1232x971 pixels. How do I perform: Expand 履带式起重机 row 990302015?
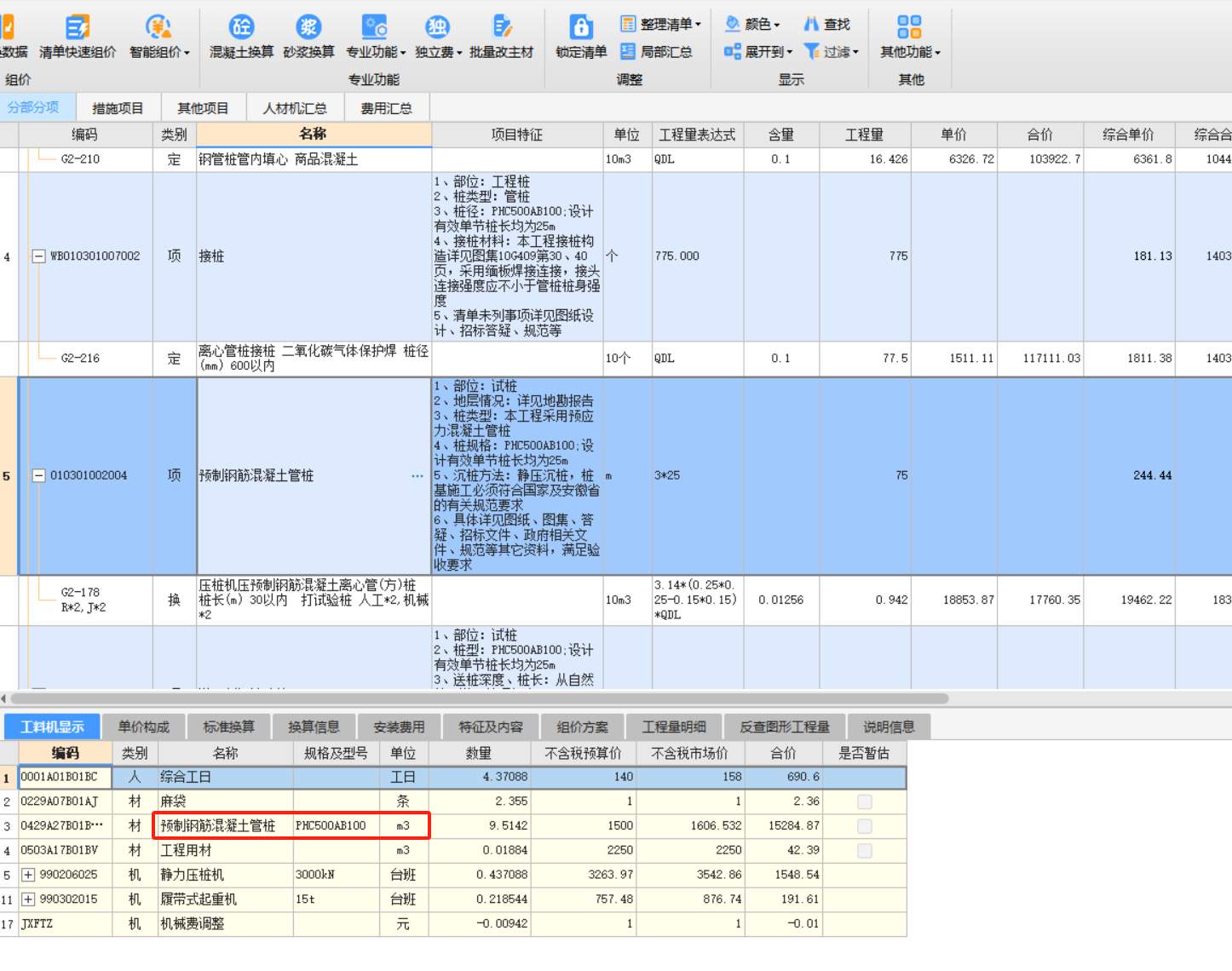(28, 899)
